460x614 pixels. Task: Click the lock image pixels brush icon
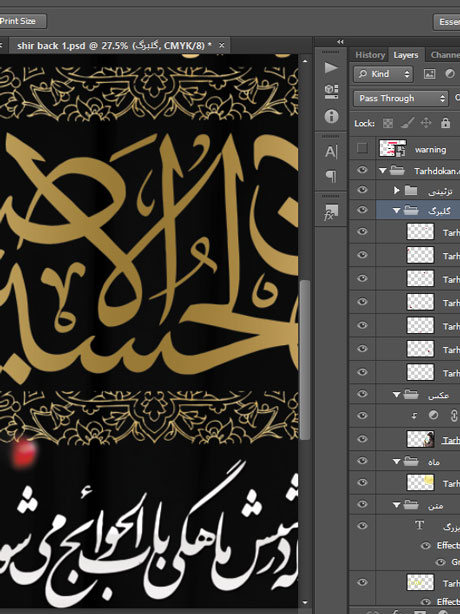pyautogui.click(x=407, y=123)
